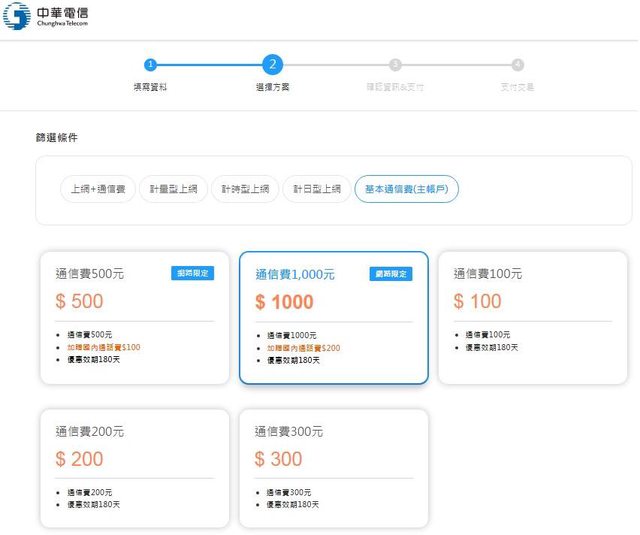Image resolution: width=640 pixels, height=535 pixels.
Task: Click the Chunghwa Telecom logo
Action: click(x=45, y=16)
